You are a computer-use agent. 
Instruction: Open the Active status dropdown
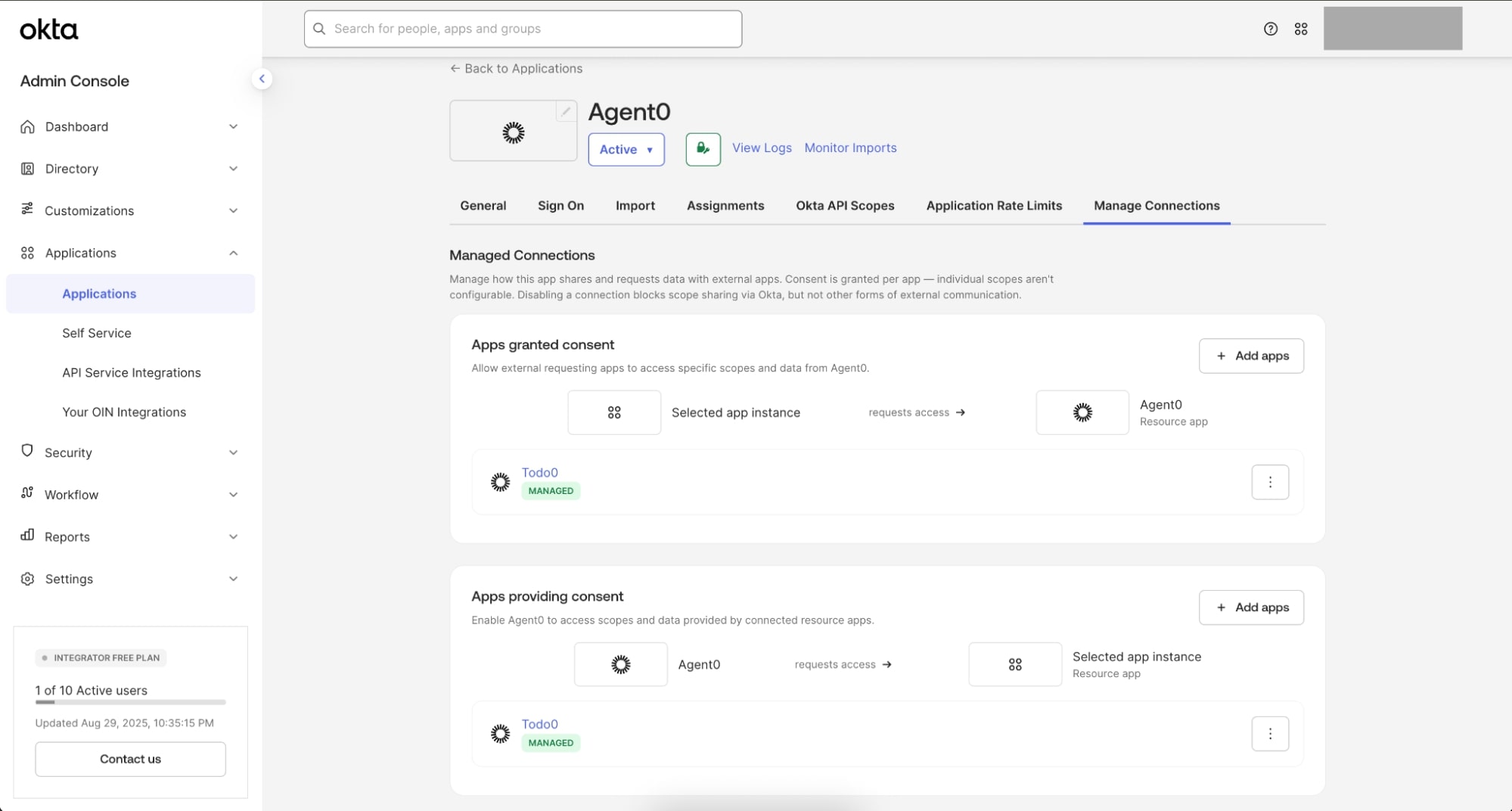coord(626,149)
